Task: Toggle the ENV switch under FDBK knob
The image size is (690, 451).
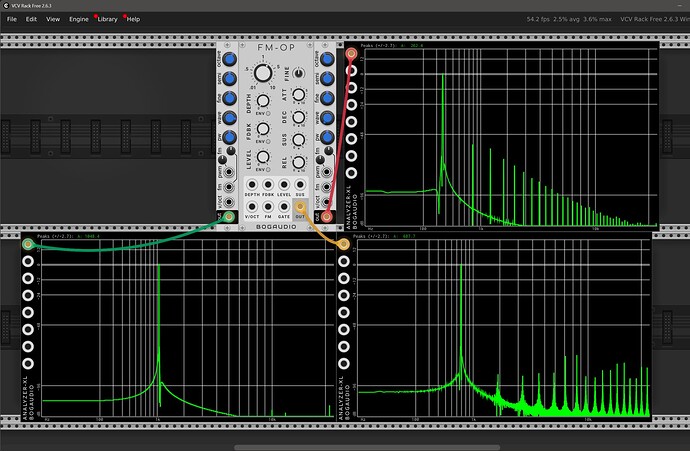Action: tap(268, 141)
